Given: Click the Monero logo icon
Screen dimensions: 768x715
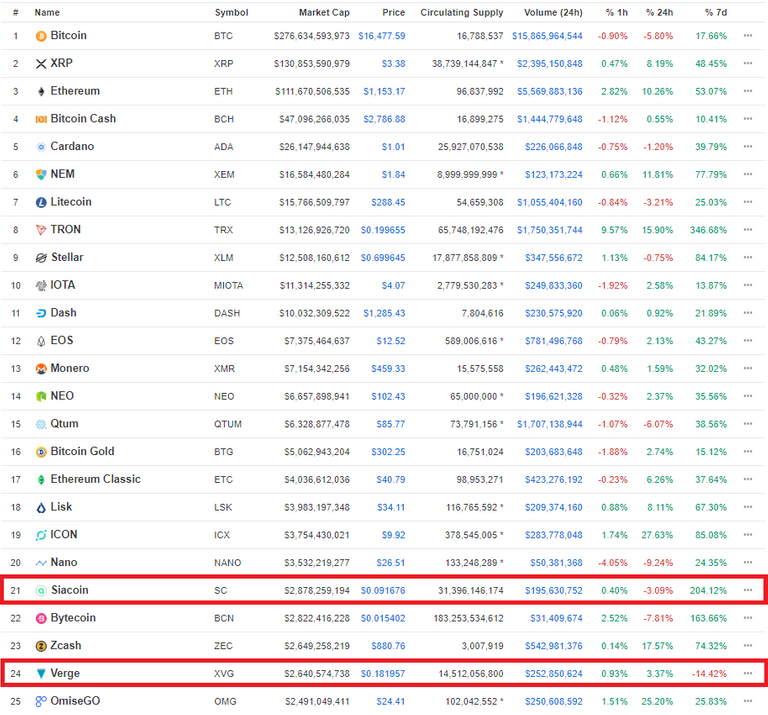Looking at the screenshot, I should (41, 369).
